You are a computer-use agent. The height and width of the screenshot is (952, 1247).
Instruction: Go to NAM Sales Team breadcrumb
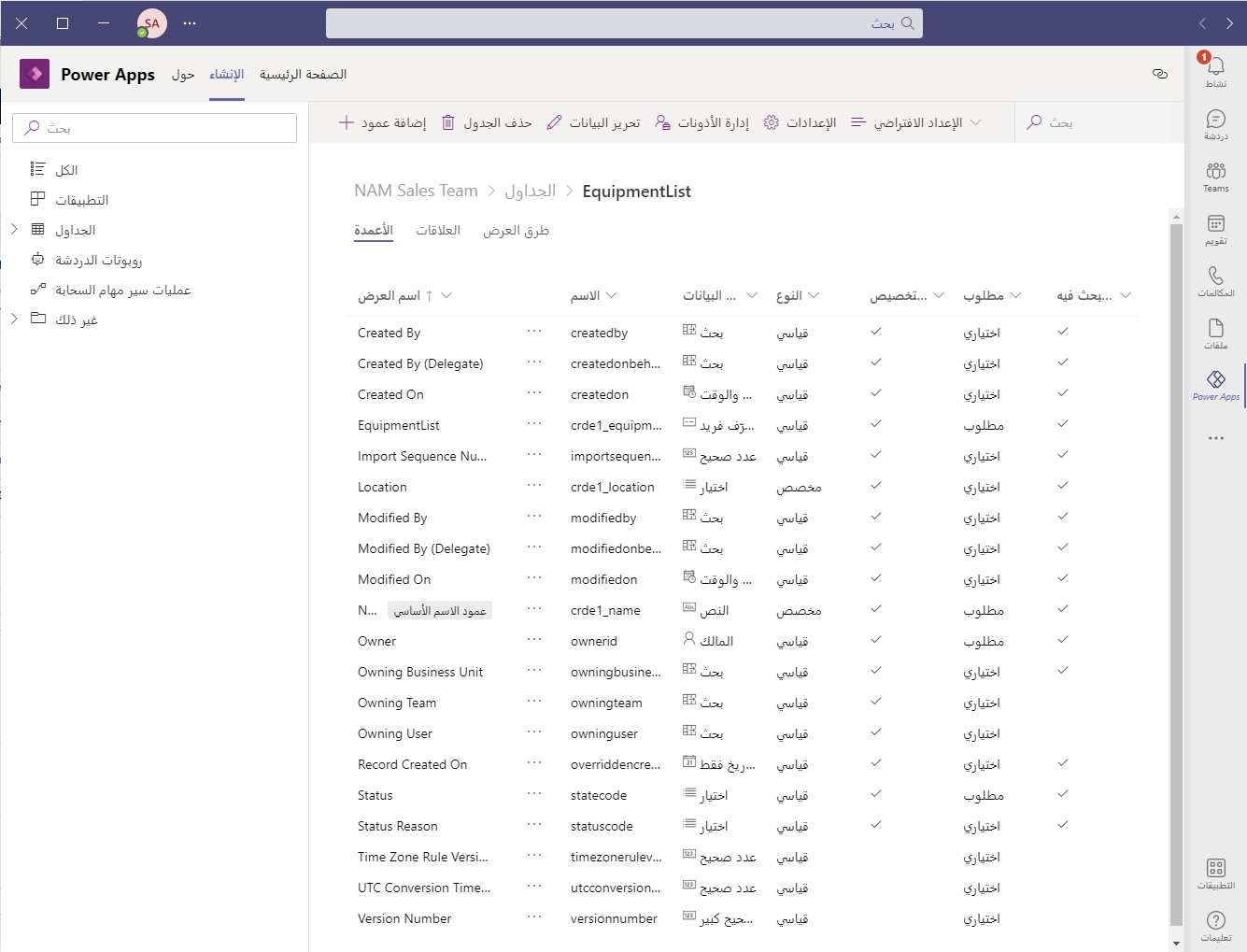416,191
